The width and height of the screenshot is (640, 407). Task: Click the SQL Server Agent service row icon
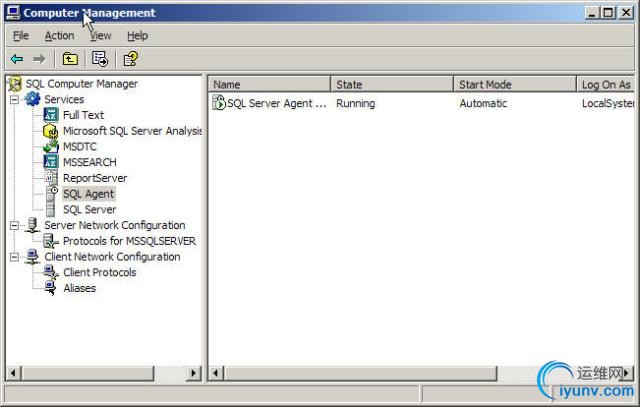(219, 103)
